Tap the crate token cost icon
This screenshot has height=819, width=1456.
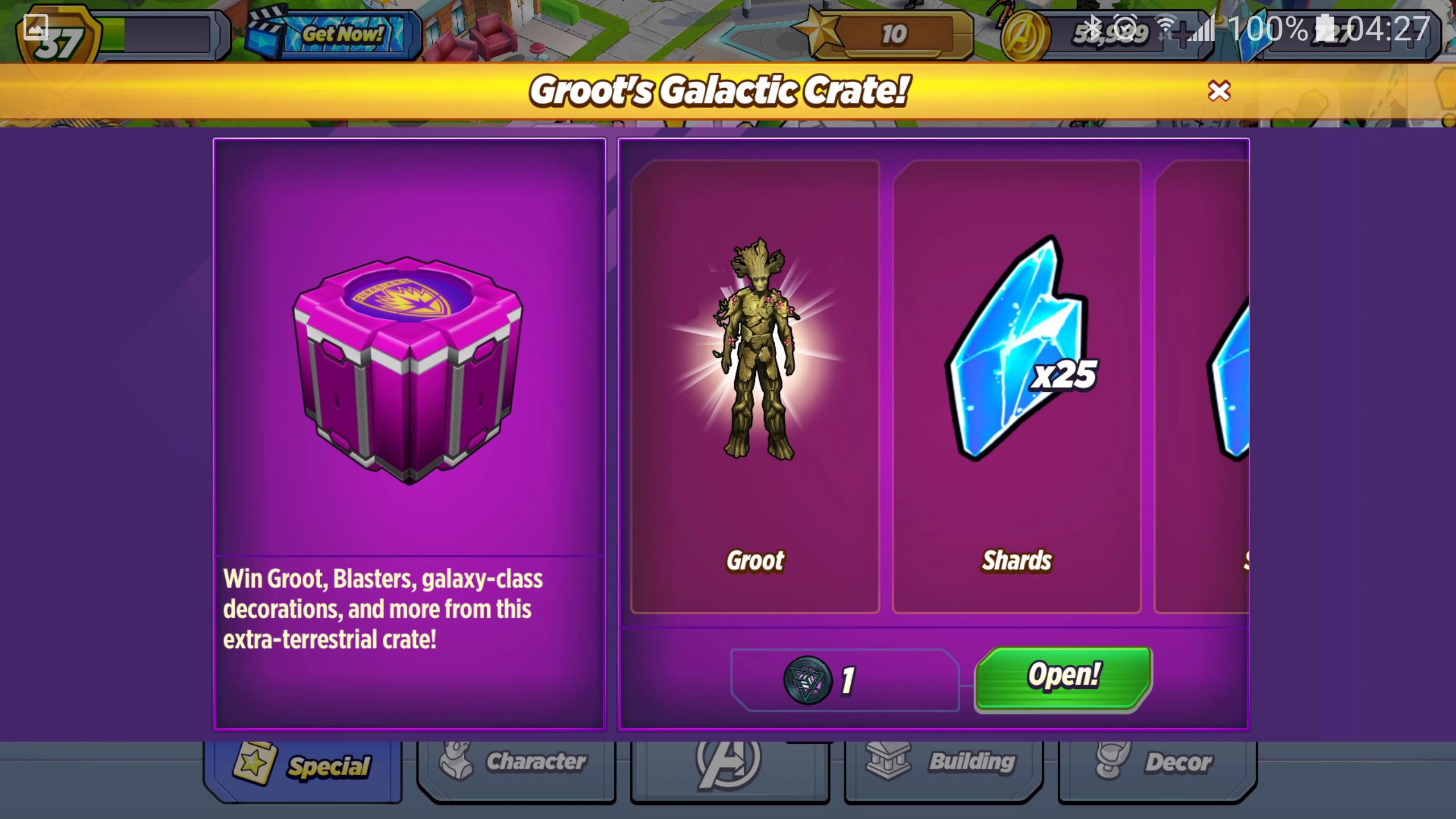click(x=808, y=680)
